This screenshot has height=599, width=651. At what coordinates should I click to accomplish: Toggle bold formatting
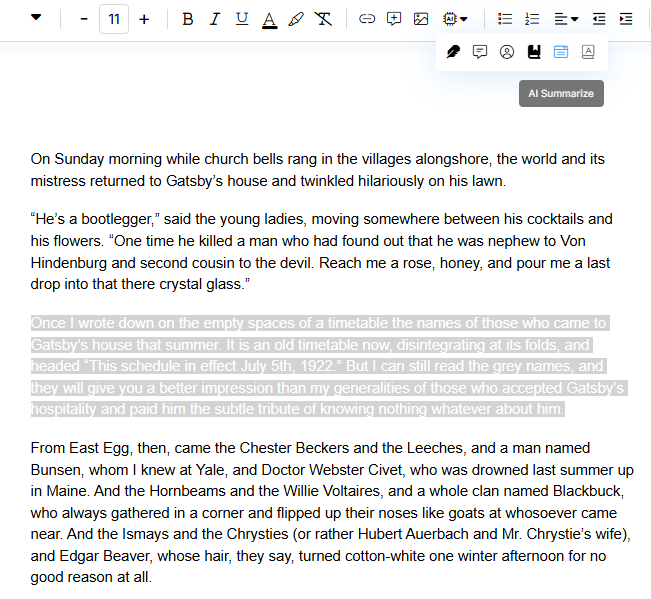(187, 19)
